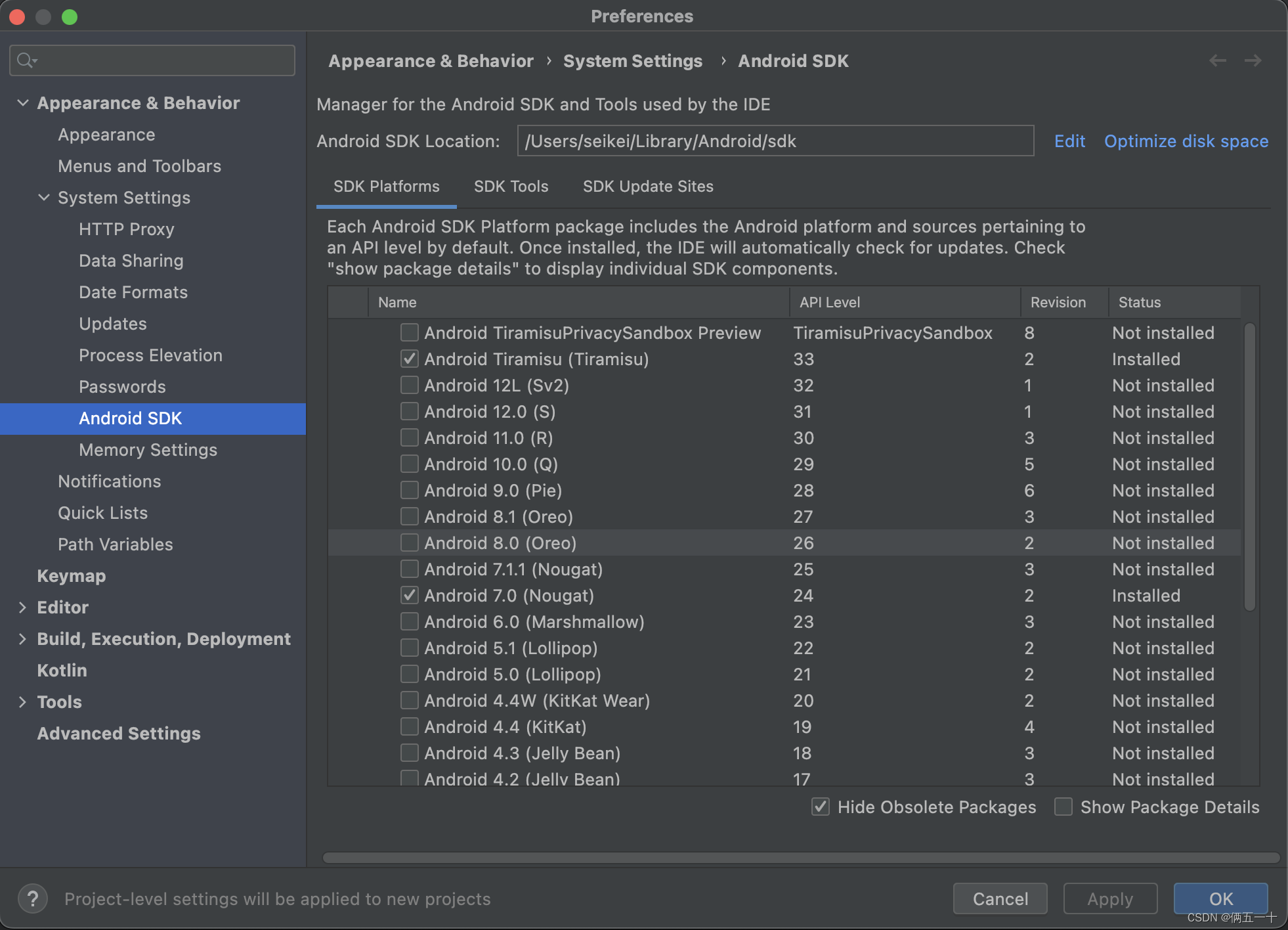The width and height of the screenshot is (1288, 930).
Task: Click System Settings breadcrumb
Action: pyautogui.click(x=633, y=60)
